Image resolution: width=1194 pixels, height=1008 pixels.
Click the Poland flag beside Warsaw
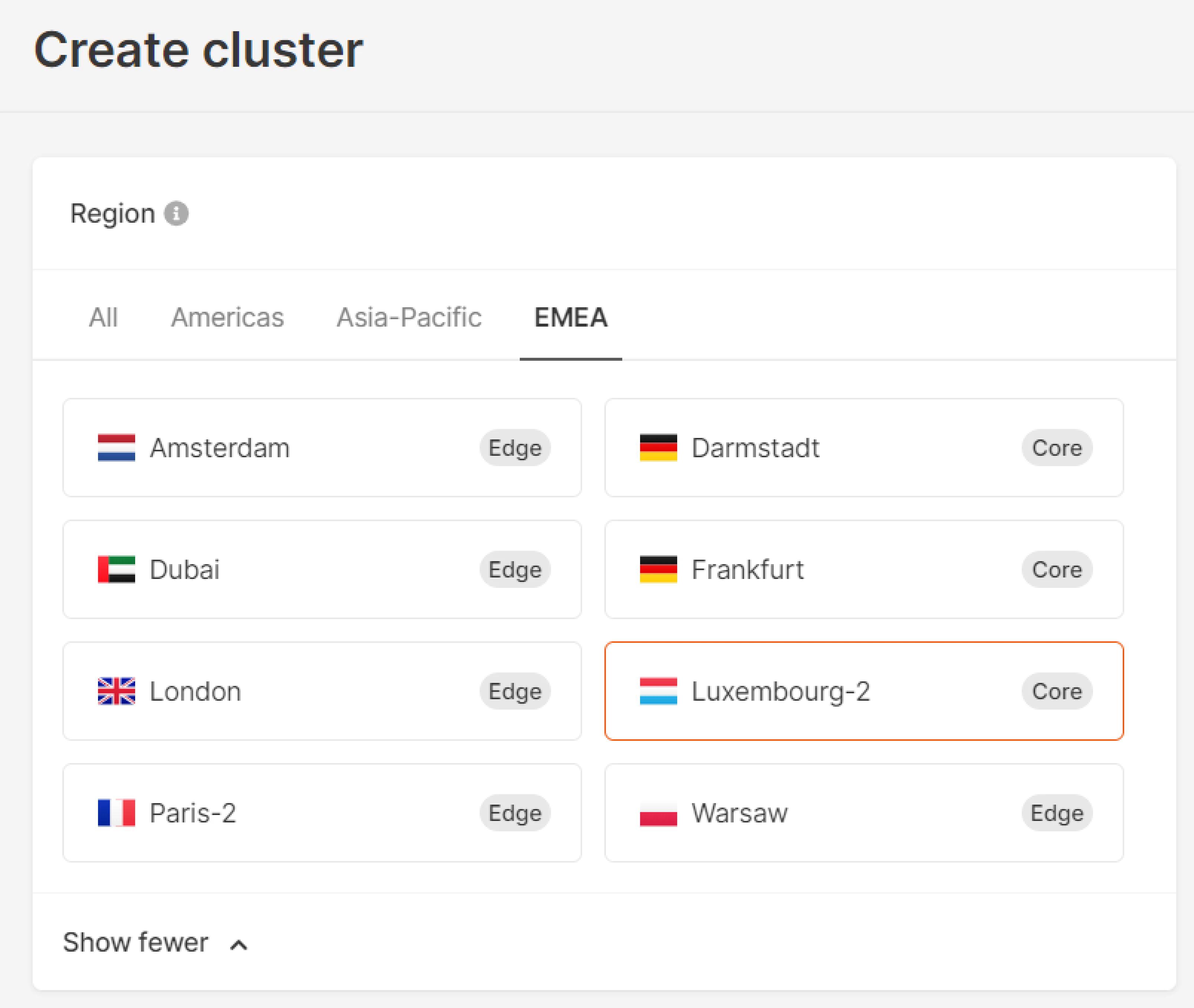658,812
